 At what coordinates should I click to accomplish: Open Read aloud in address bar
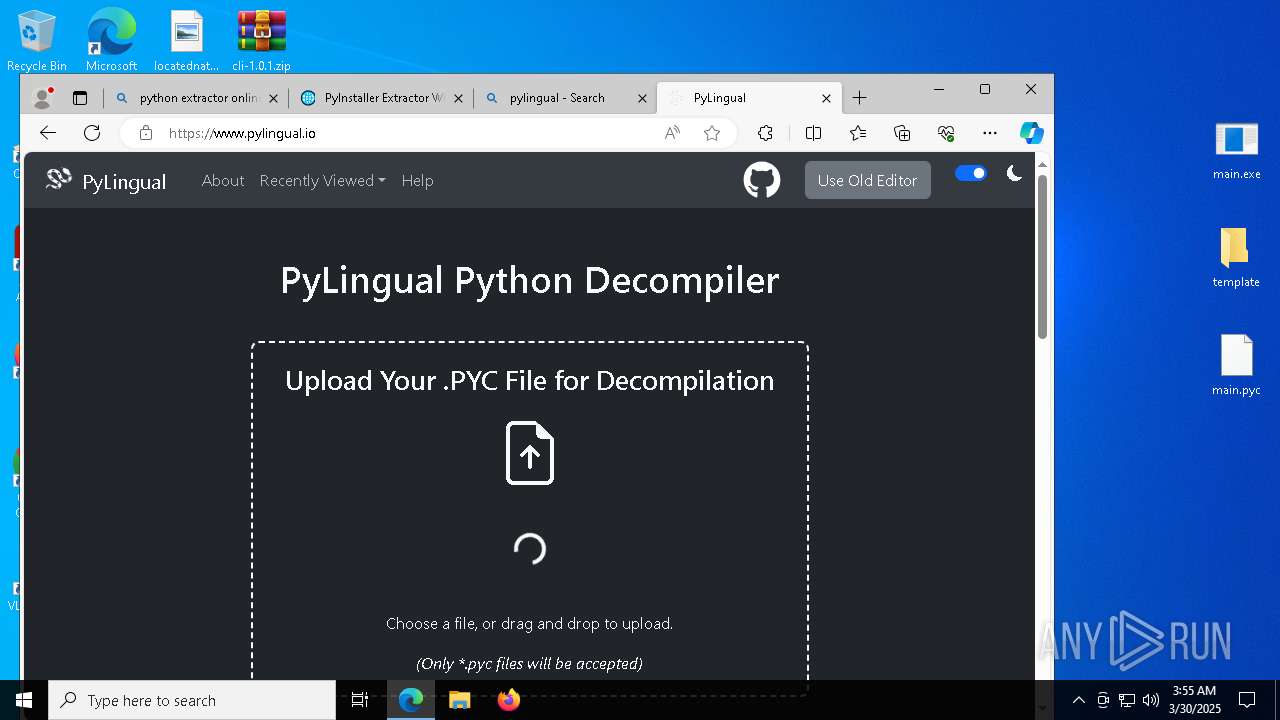tap(672, 133)
